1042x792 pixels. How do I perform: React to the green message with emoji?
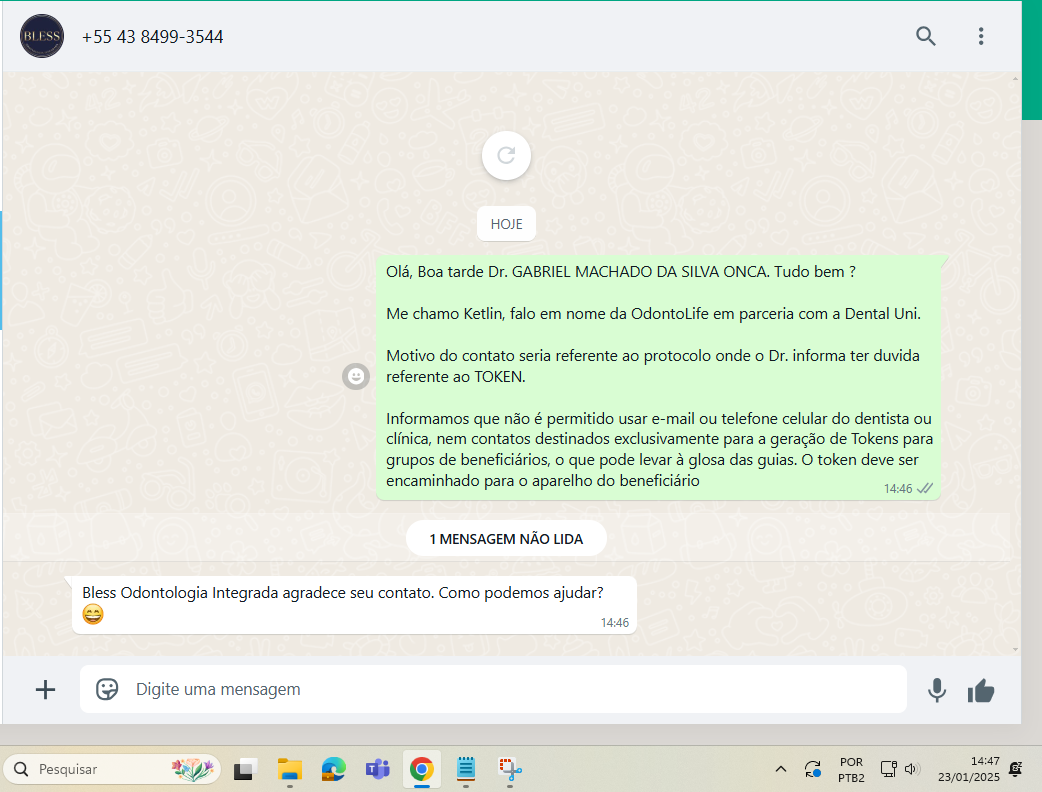click(x=356, y=377)
